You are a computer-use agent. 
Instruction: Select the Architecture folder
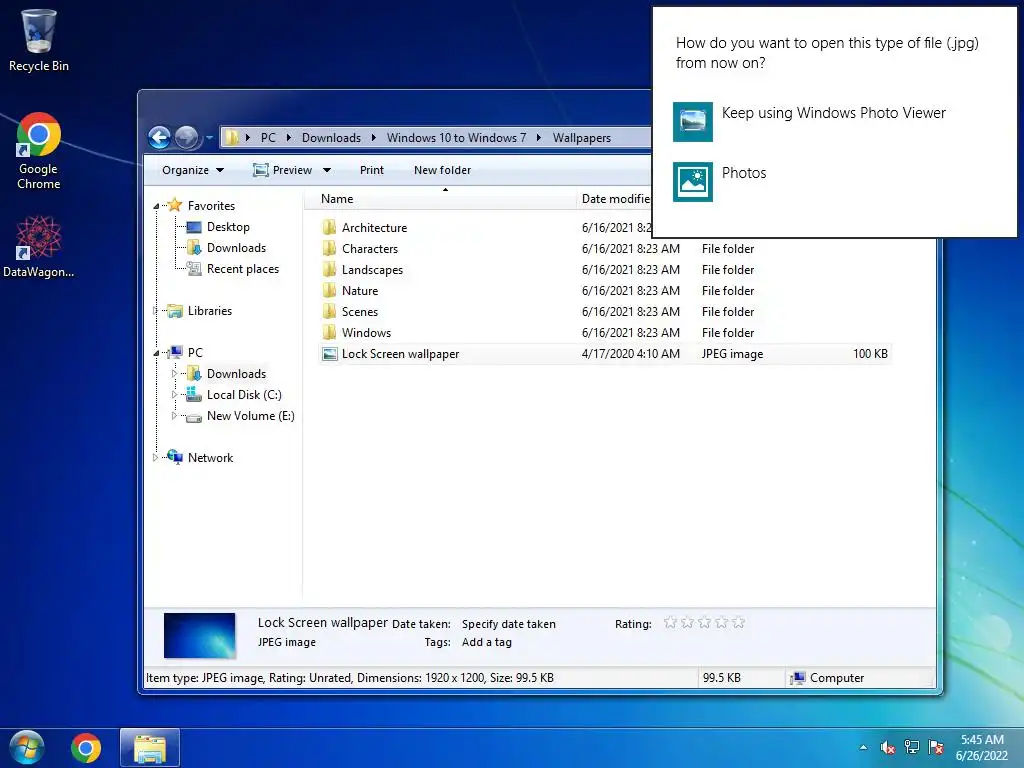point(374,227)
